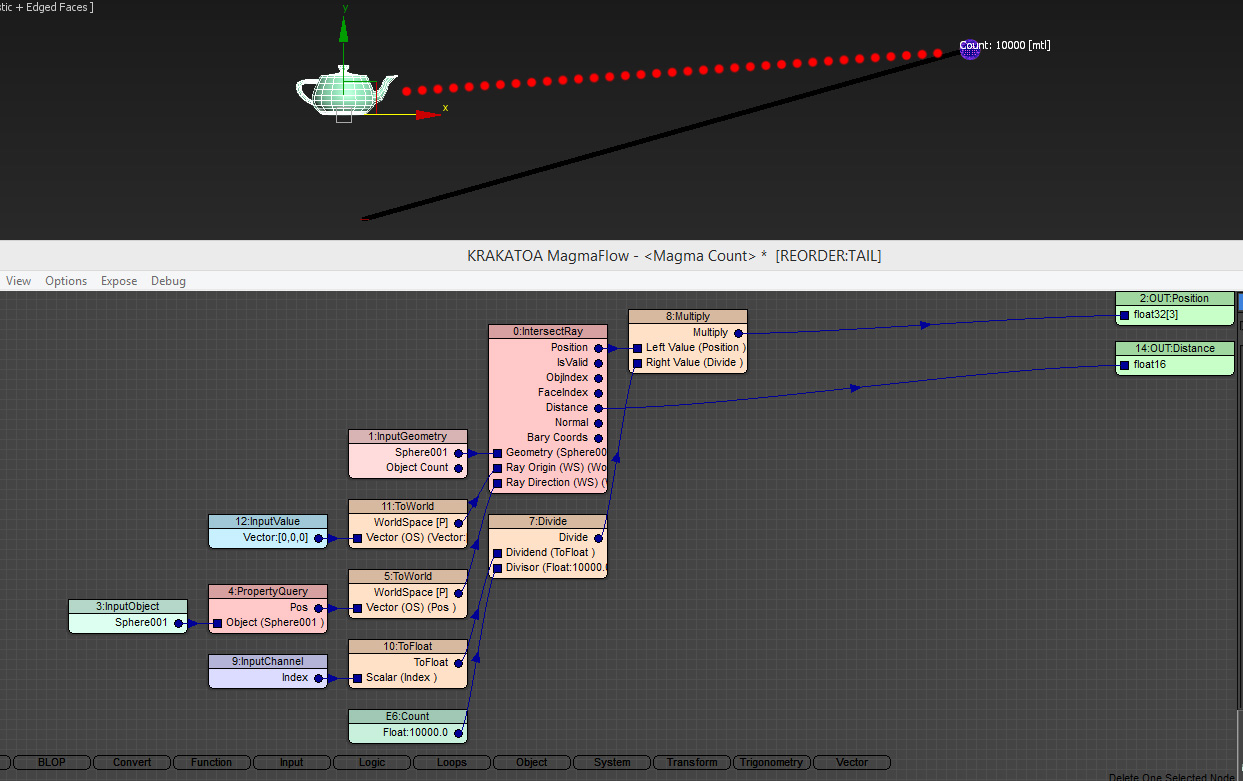Screen dimensions: 1243x781
Task: Click the Distance output socket on IntersectRay
Action: pos(598,408)
